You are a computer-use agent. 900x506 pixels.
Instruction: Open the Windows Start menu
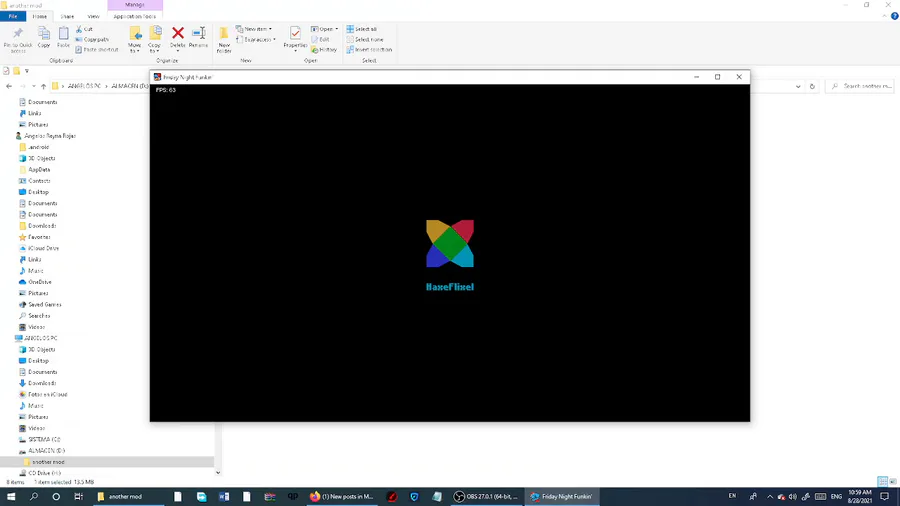pos(11,497)
